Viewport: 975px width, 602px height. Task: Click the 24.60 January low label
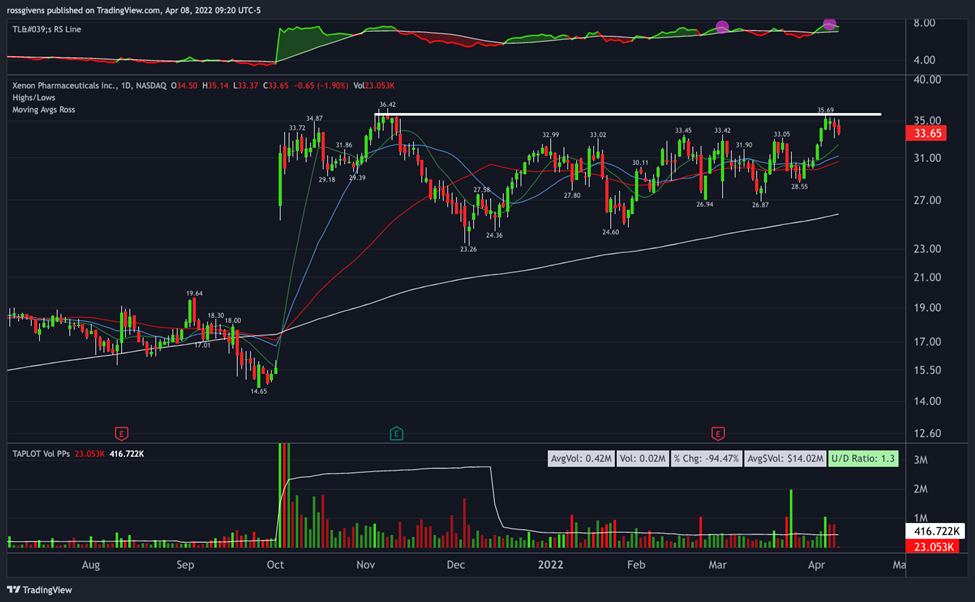(x=611, y=232)
